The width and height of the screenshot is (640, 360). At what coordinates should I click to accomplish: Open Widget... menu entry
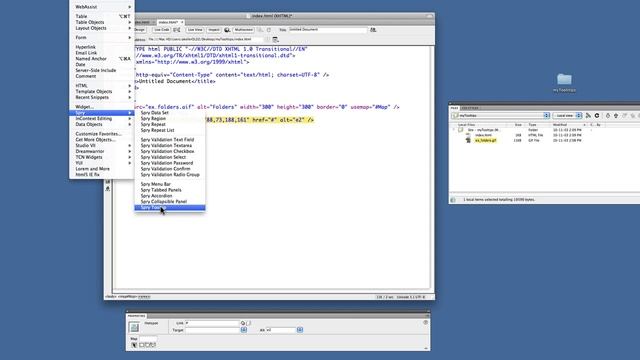pyautogui.click(x=102, y=107)
